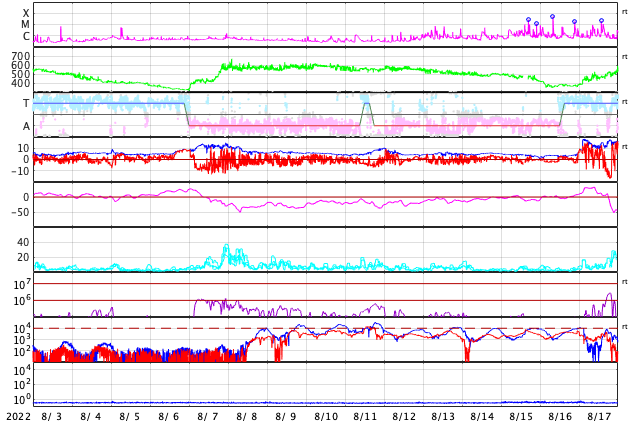Click the rt label beside the top flare panel
The width and height of the screenshot is (634, 424).
625,12
